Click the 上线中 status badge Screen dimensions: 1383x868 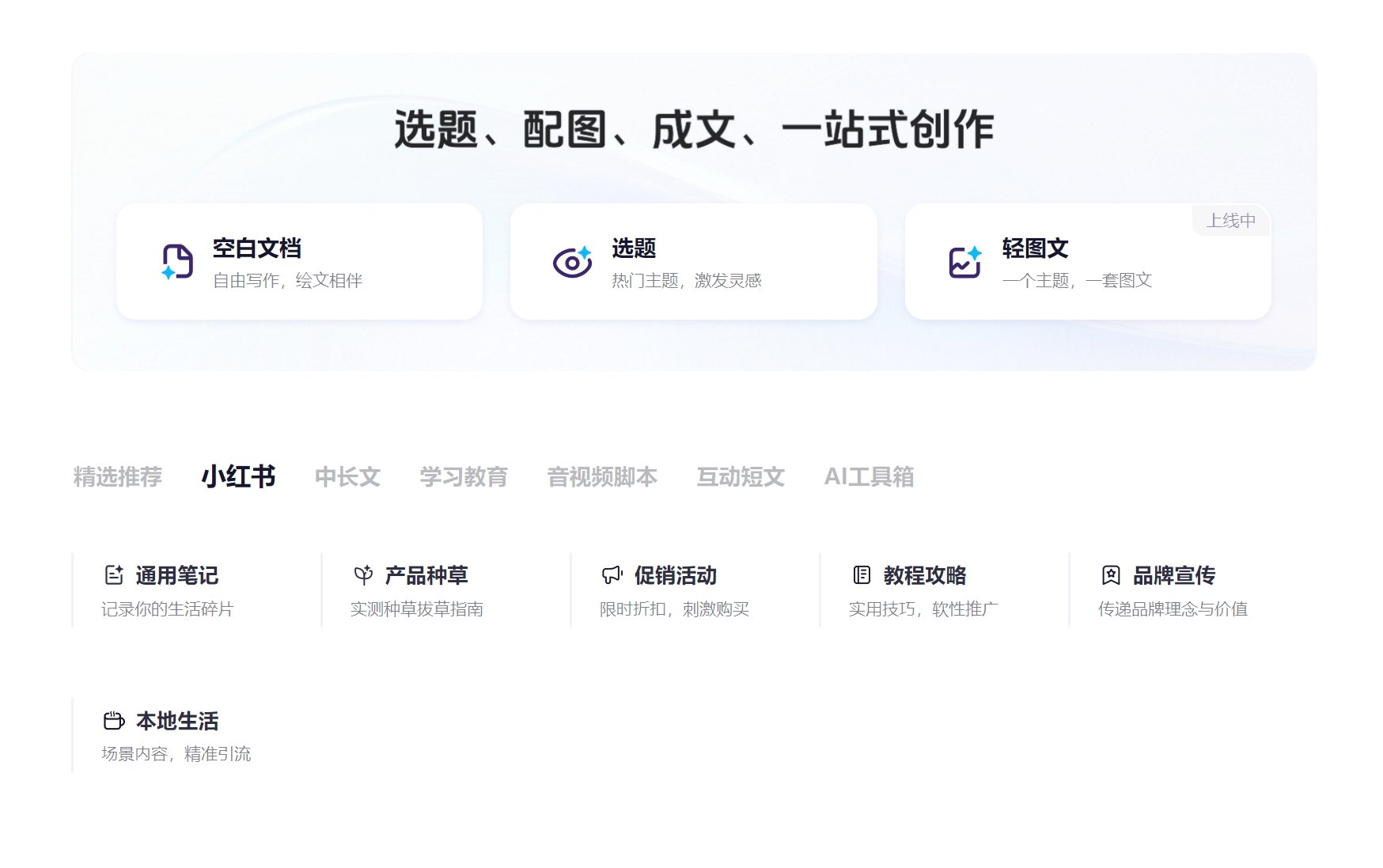(x=1231, y=221)
